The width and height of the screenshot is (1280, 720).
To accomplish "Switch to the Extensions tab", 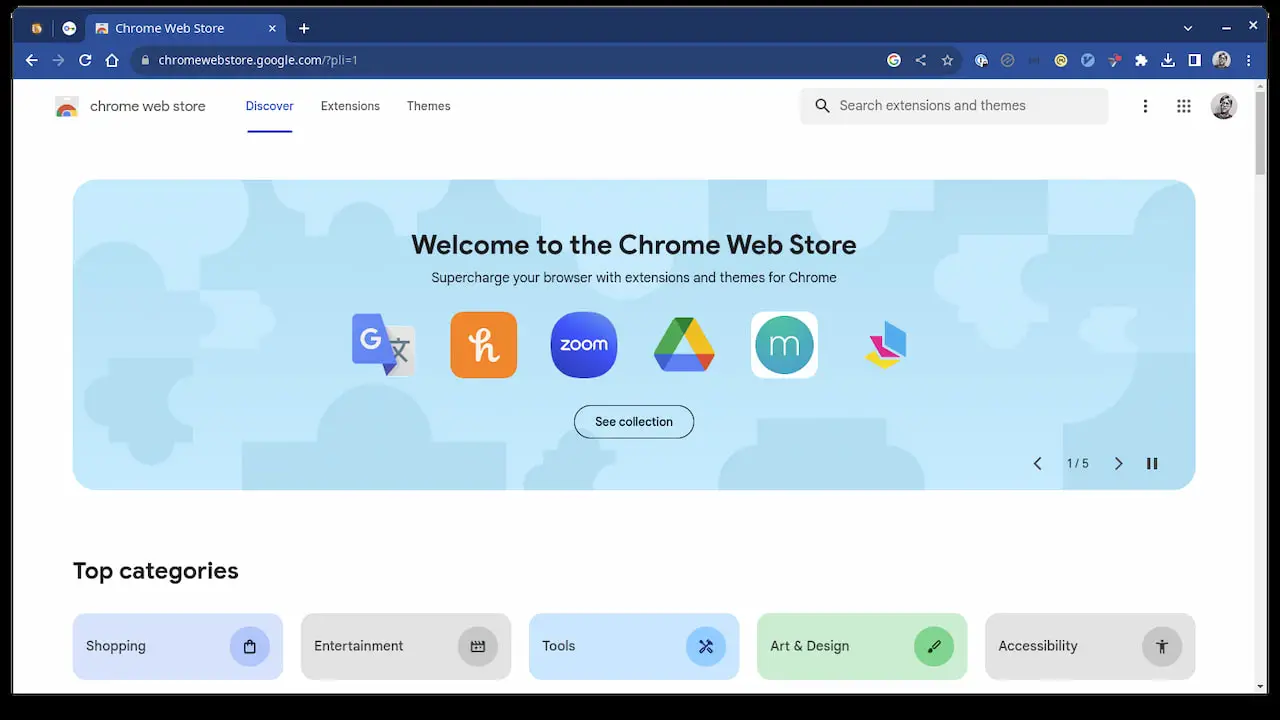I will point(350,106).
